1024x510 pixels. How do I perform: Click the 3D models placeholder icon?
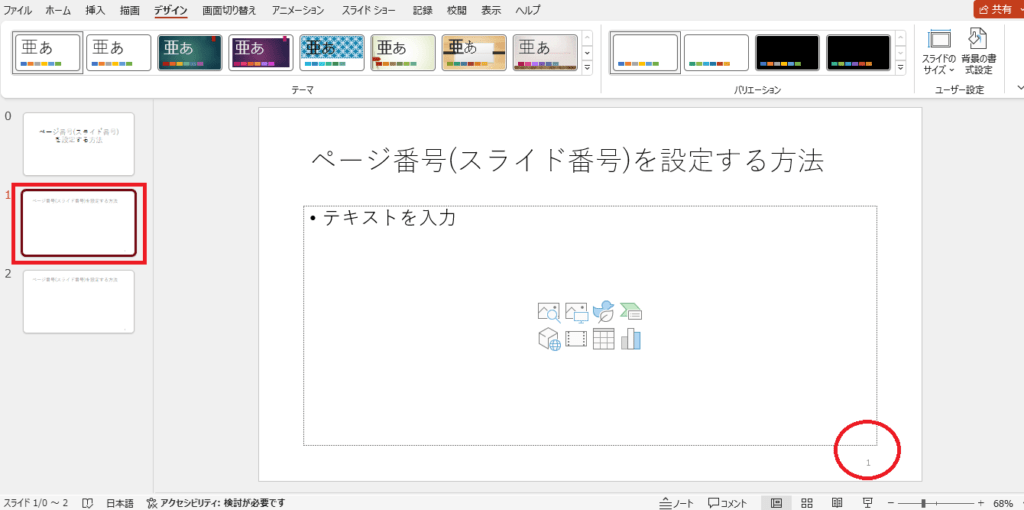click(549, 340)
